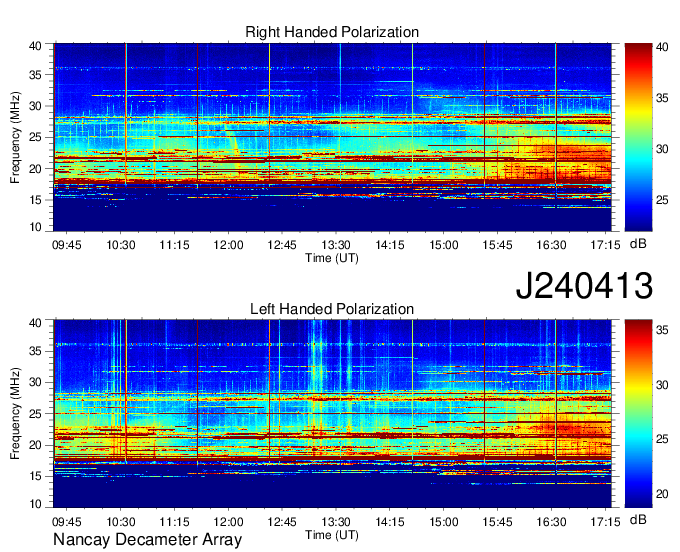Click 14:15 tick under Left Handed plot
Screen dimensions: 680x552
point(389,521)
